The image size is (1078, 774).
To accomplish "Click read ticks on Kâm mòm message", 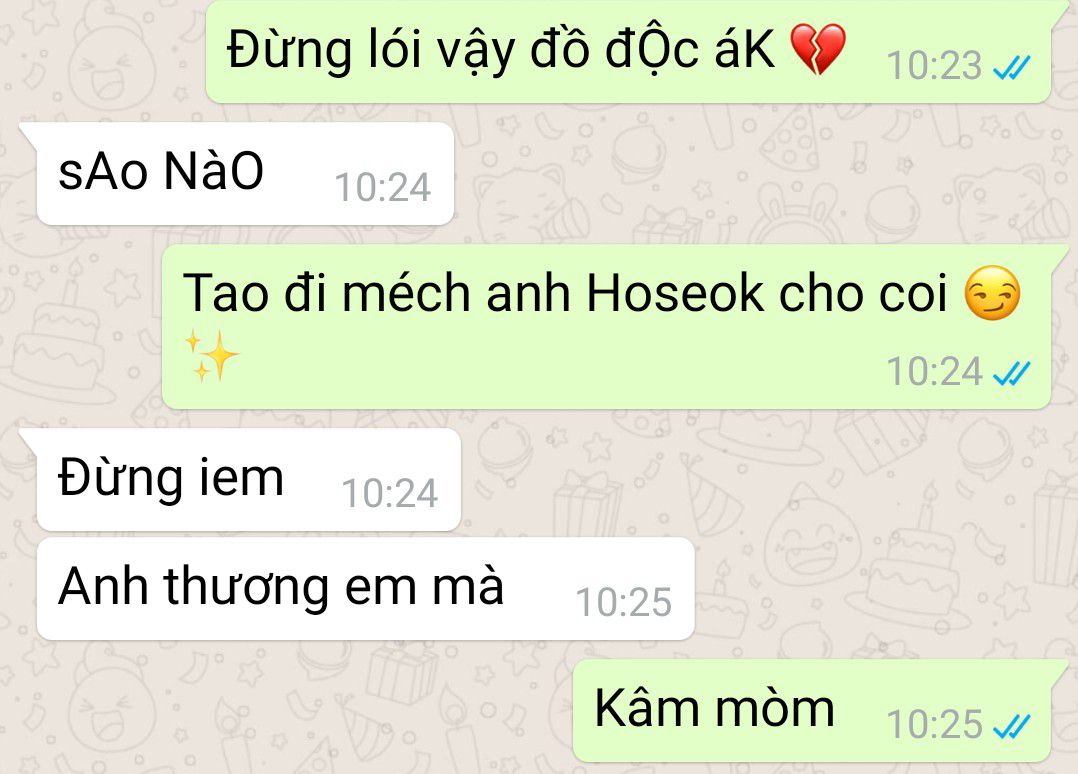I will click(x=1012, y=725).
